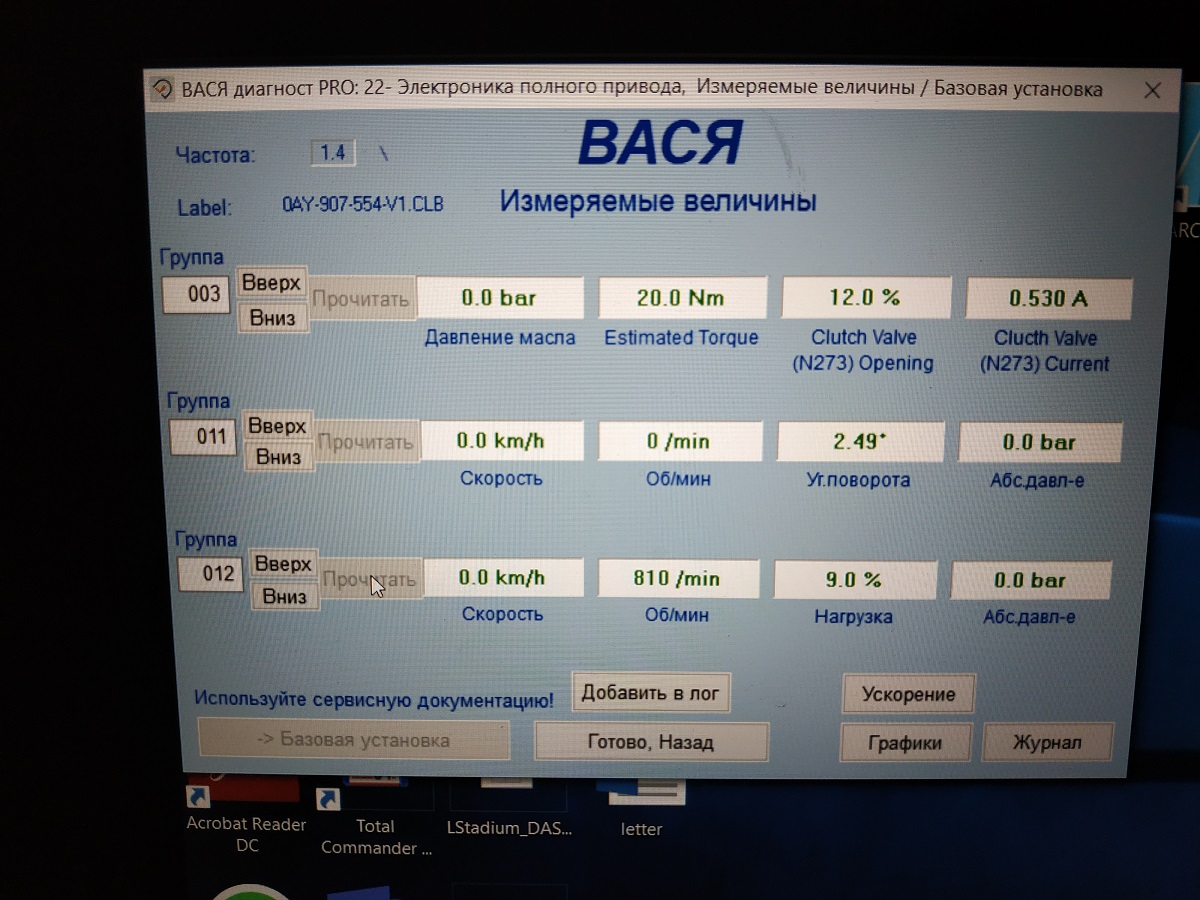
Task: Open the Acrobat Reader DC desktop shortcut
Action: [x=246, y=815]
